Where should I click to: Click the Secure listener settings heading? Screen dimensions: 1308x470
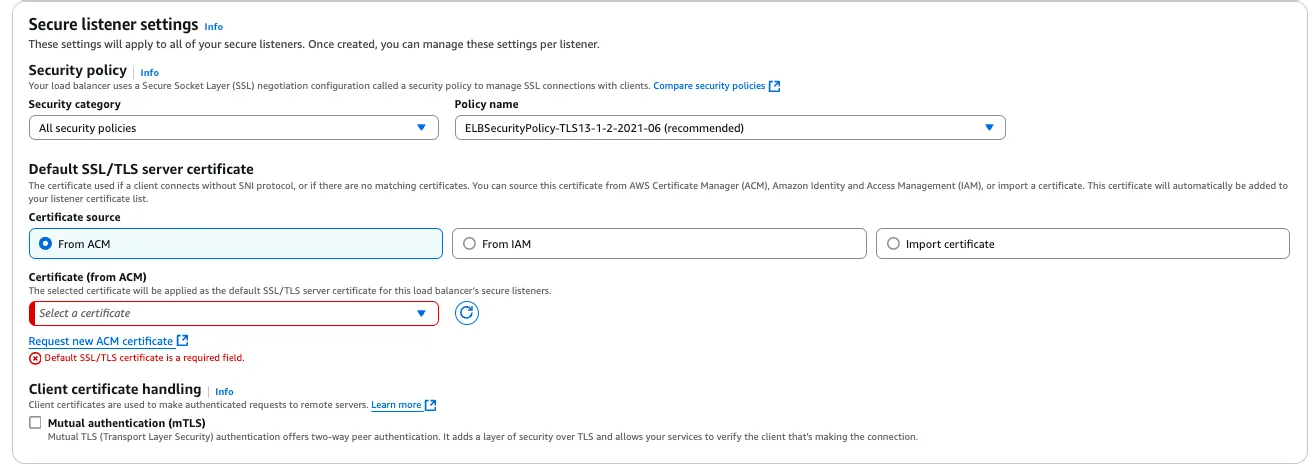coord(113,25)
